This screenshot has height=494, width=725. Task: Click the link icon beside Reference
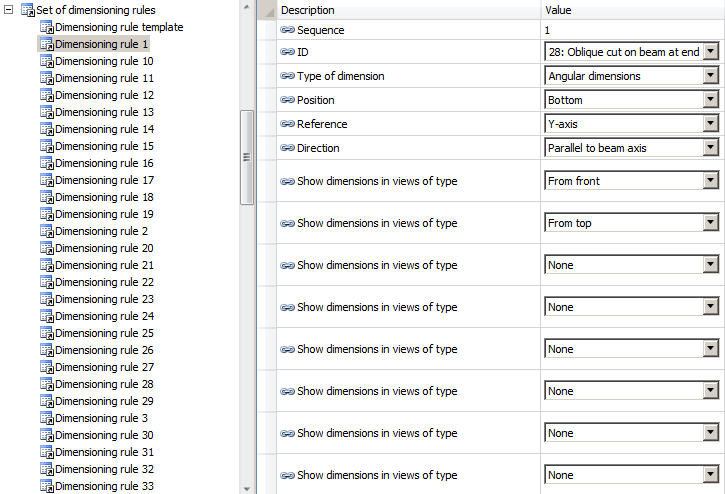coord(288,124)
